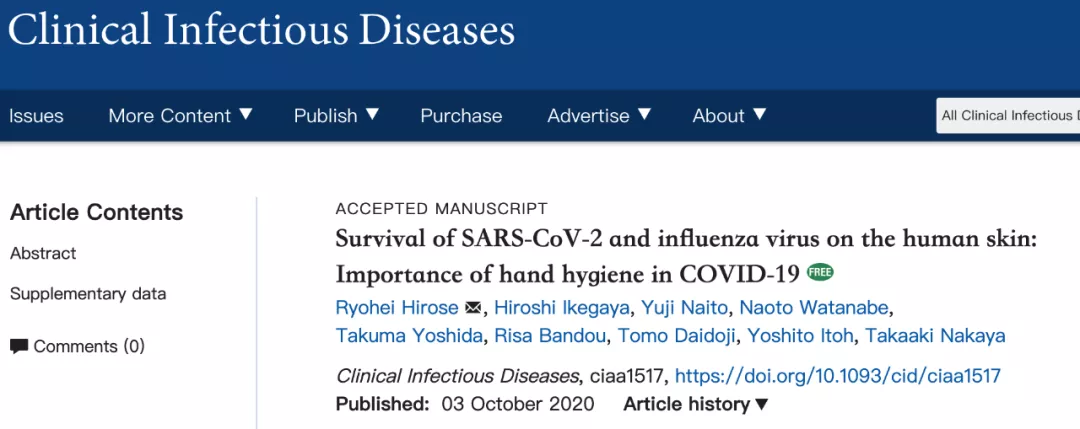Jump to Abstract in Article Contents
The image size is (1080, 429).
[43, 253]
